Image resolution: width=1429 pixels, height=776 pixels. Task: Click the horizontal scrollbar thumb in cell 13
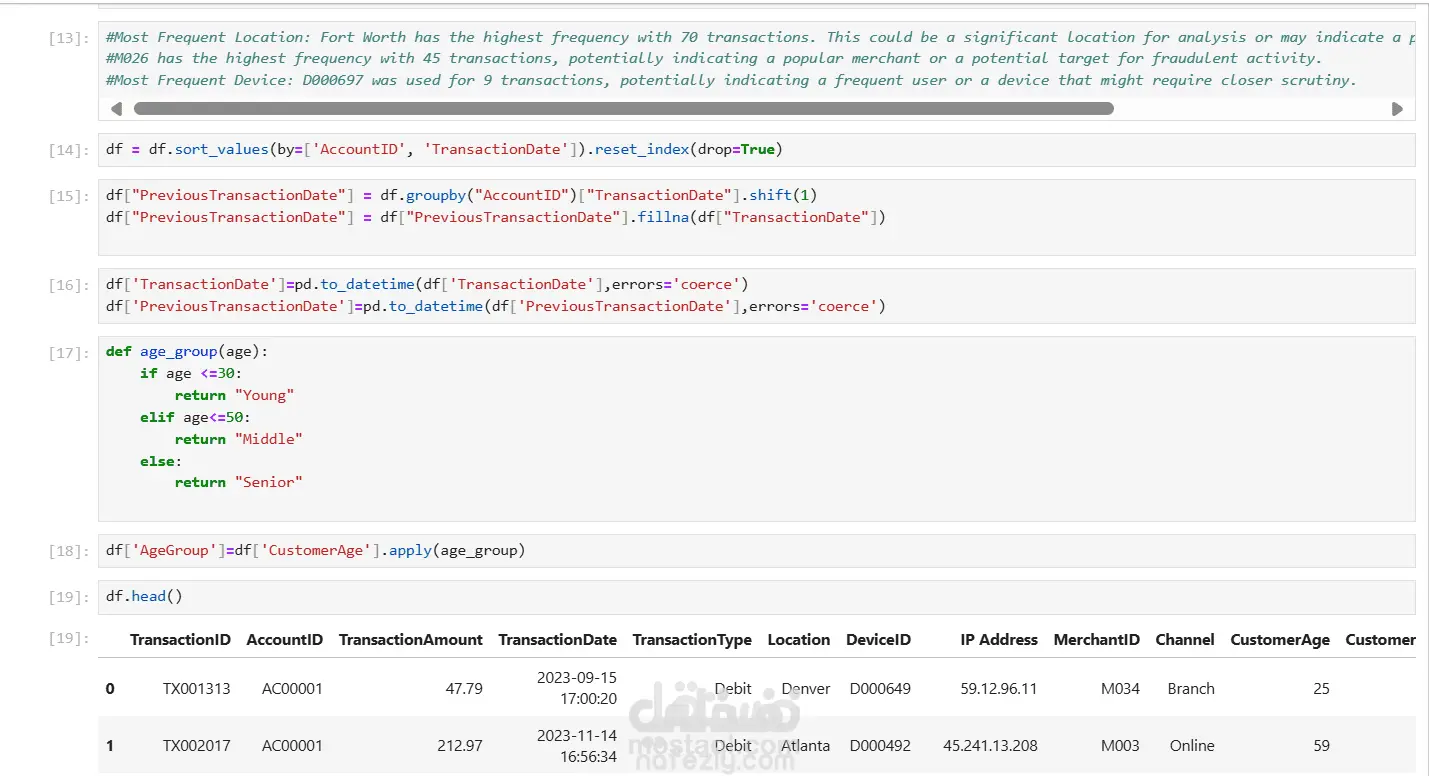[x=623, y=108]
